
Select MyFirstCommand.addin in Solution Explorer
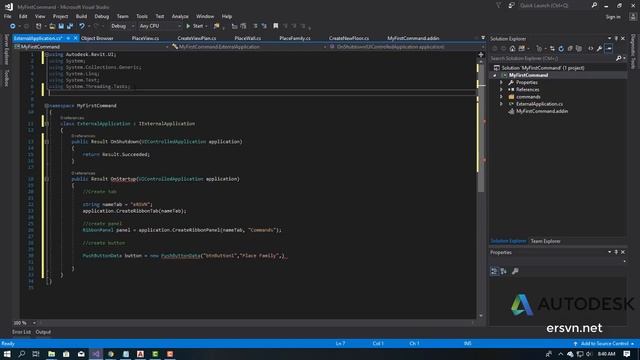[542, 111]
